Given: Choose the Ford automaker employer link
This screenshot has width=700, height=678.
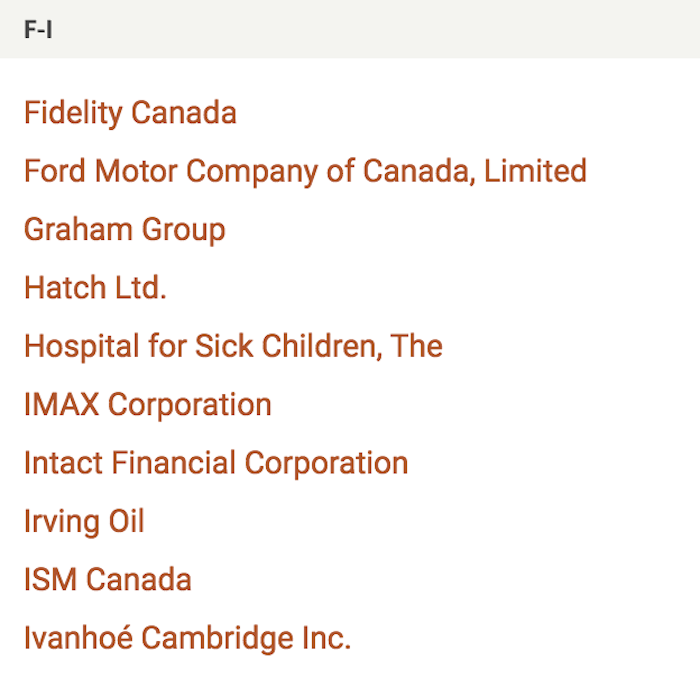Looking at the screenshot, I should tap(305, 171).
